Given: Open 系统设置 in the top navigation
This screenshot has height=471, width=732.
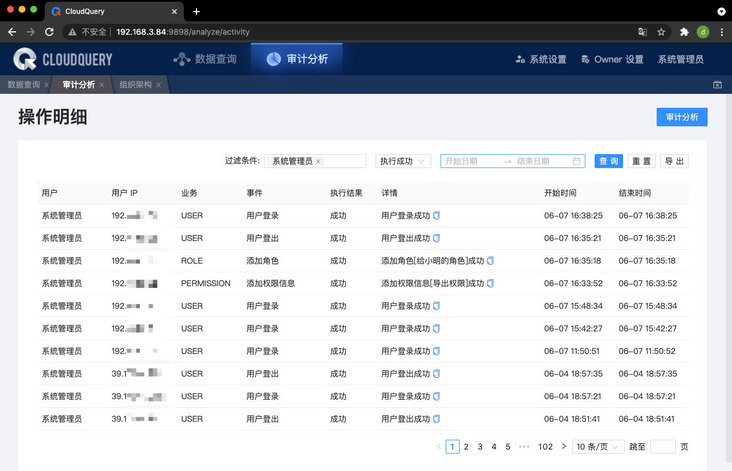Looking at the screenshot, I should coord(541,59).
